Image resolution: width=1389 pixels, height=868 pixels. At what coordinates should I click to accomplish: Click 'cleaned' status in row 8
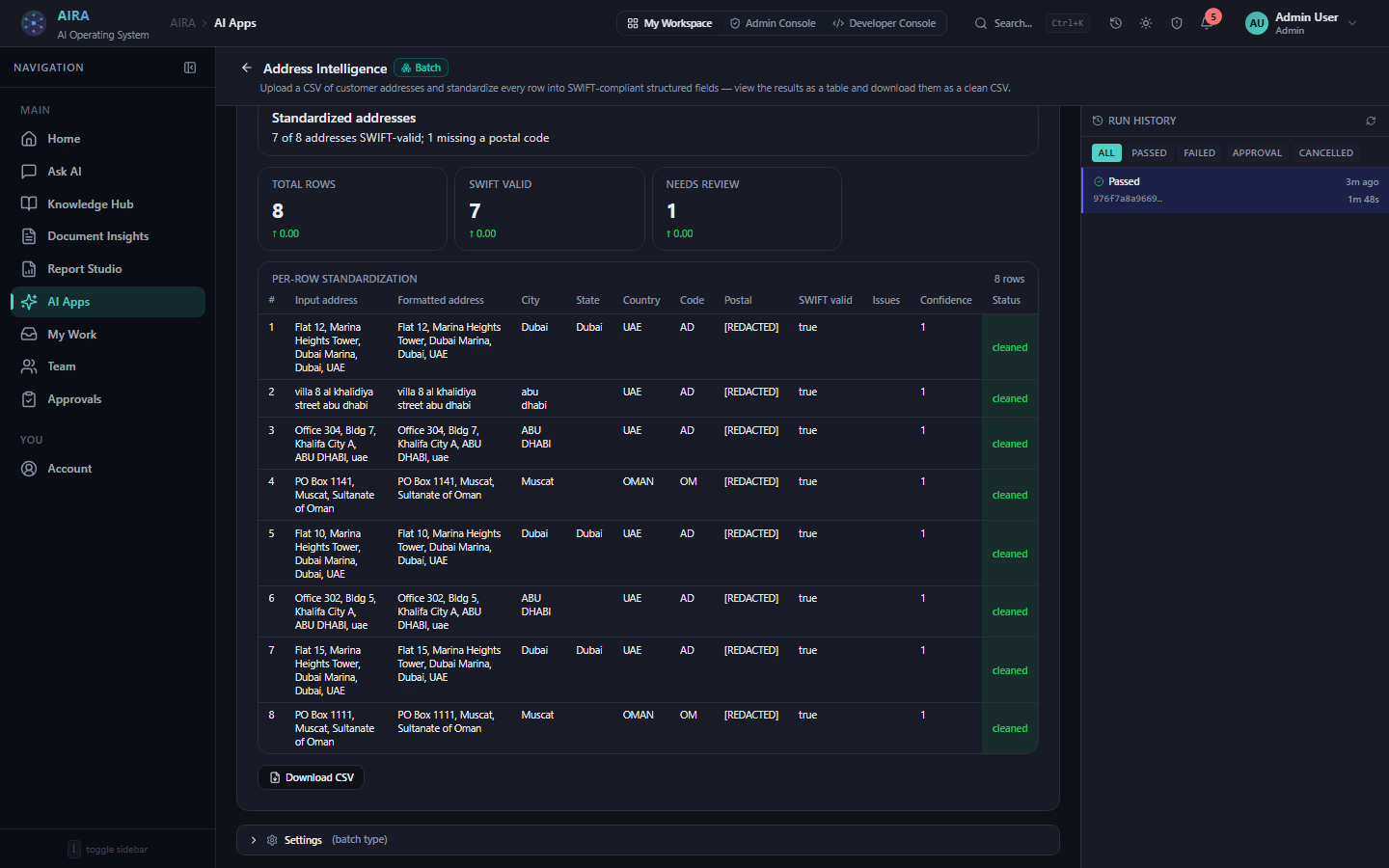(1010, 728)
